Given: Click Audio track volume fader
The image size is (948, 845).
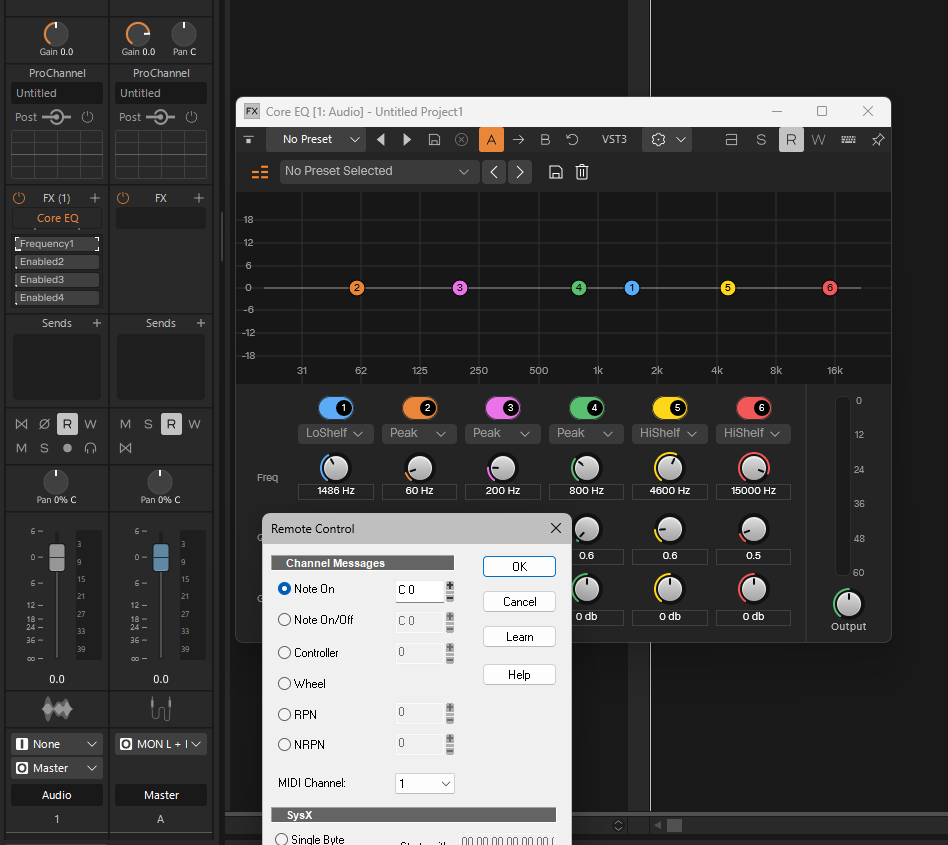Looking at the screenshot, I should [x=57, y=557].
